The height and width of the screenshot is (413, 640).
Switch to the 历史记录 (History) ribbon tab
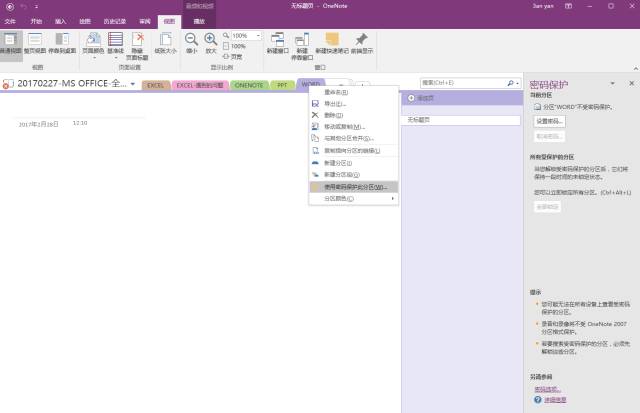coord(114,21)
